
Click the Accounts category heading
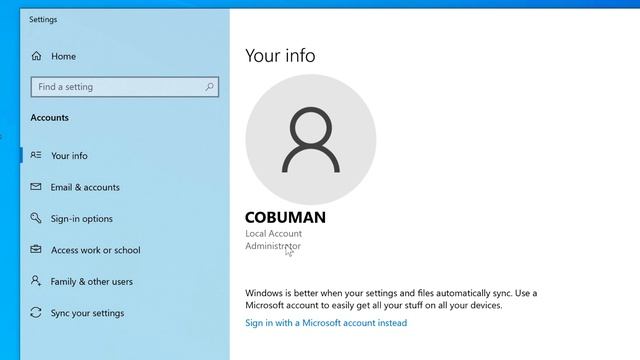point(49,118)
